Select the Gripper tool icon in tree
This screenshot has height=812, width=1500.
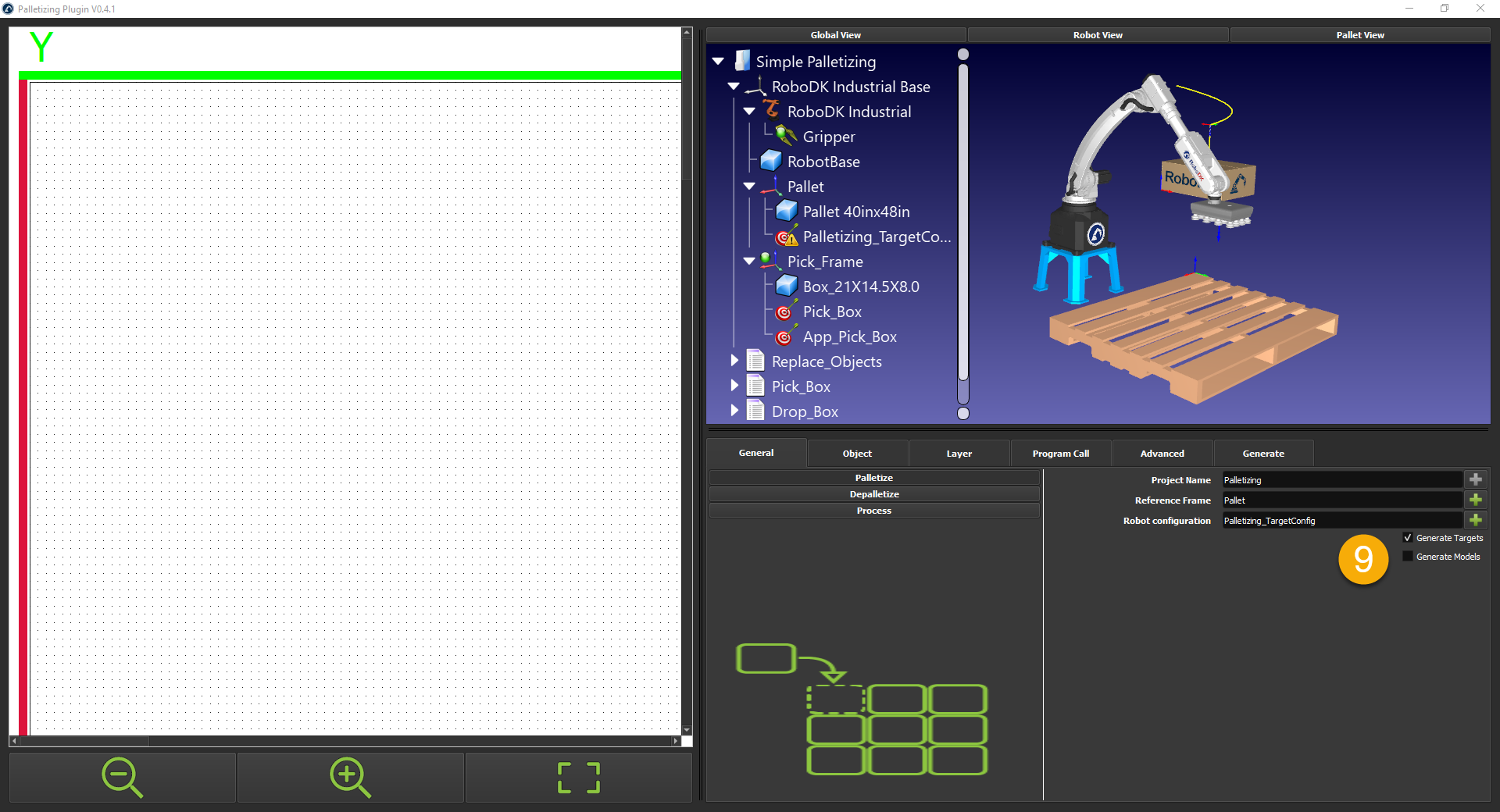point(786,137)
